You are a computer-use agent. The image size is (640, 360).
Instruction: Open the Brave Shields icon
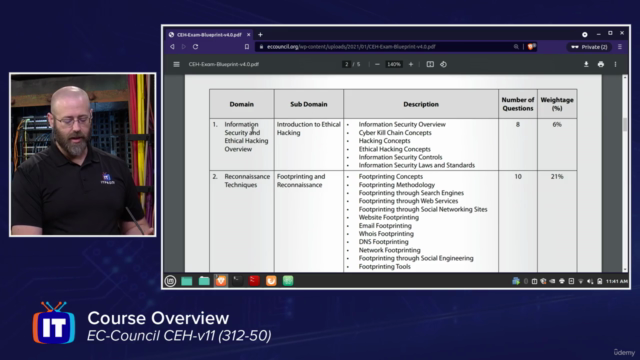point(531,47)
